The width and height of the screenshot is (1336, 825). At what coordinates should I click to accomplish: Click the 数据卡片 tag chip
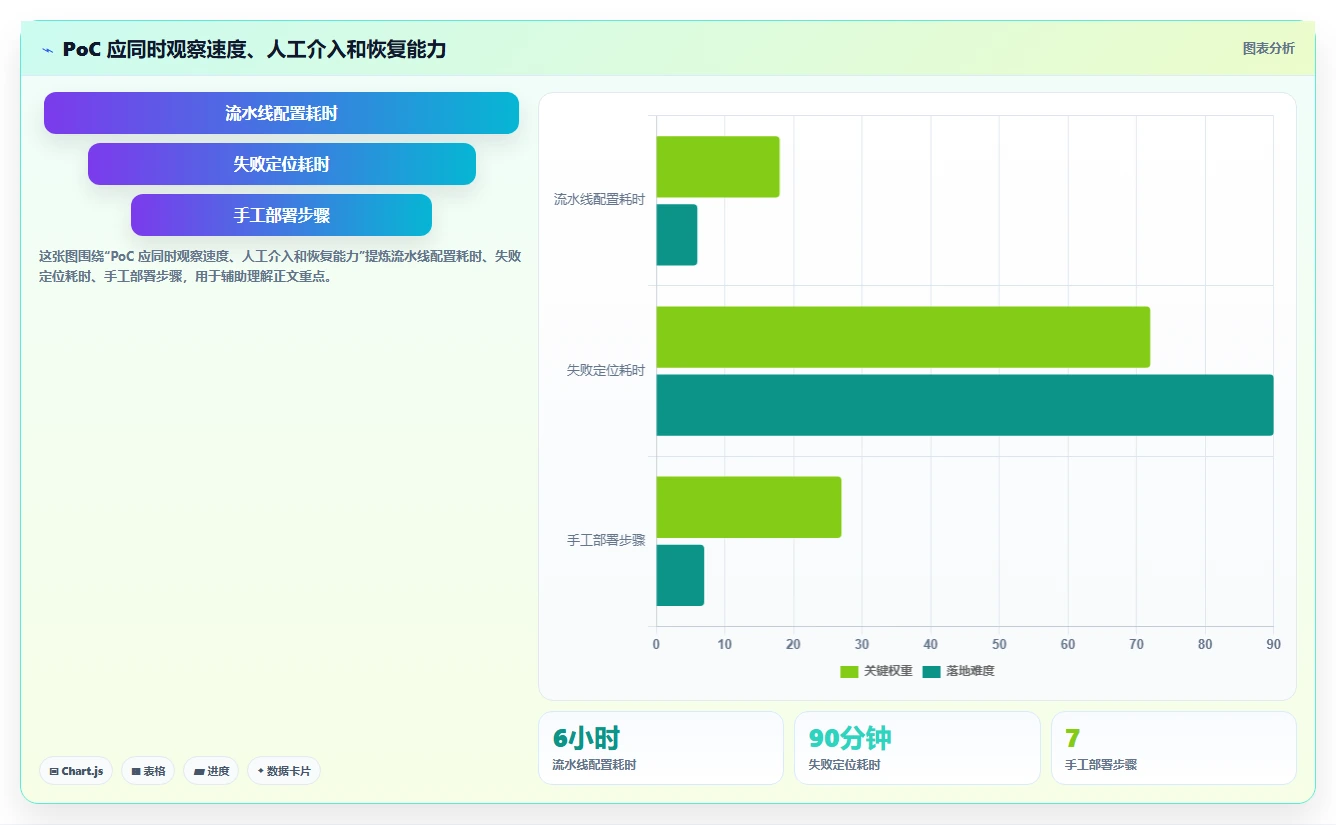coord(284,771)
